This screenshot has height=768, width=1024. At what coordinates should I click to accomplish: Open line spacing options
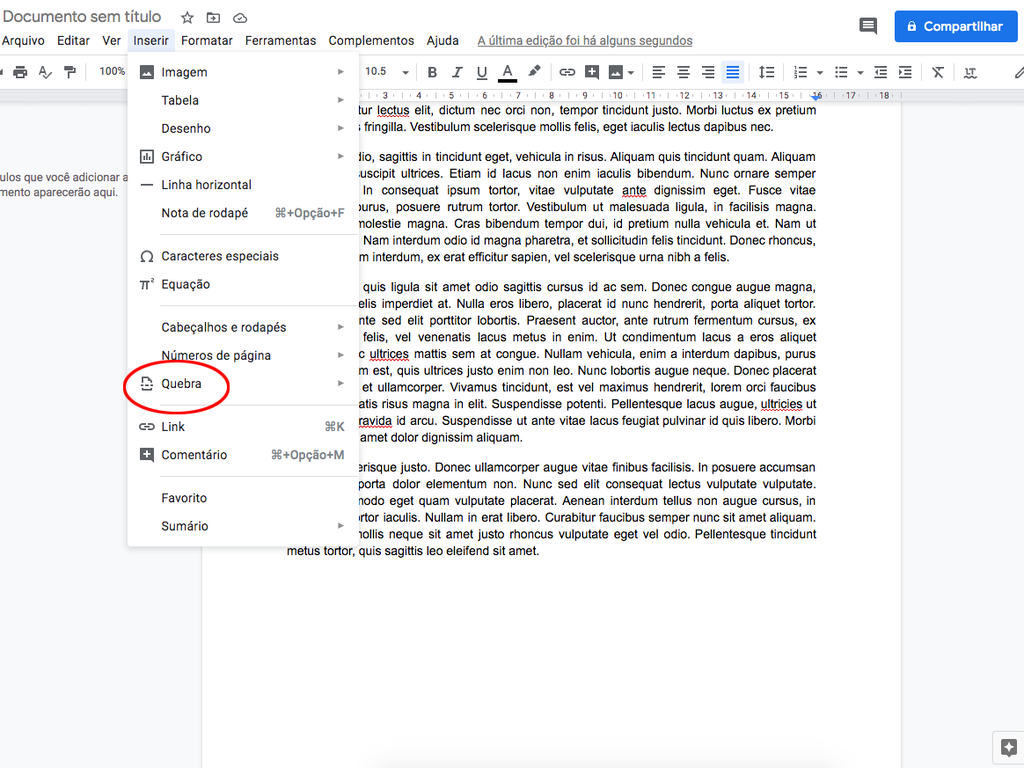point(766,72)
